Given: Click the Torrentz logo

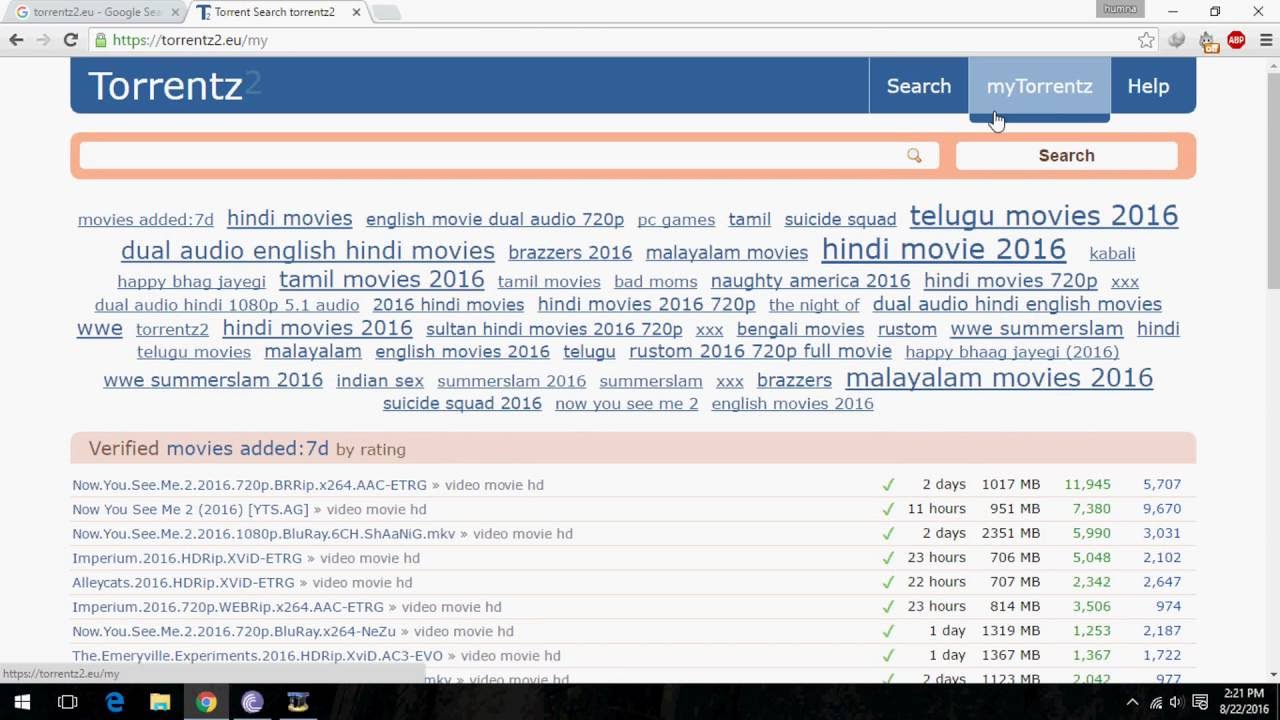Looking at the screenshot, I should [174, 86].
